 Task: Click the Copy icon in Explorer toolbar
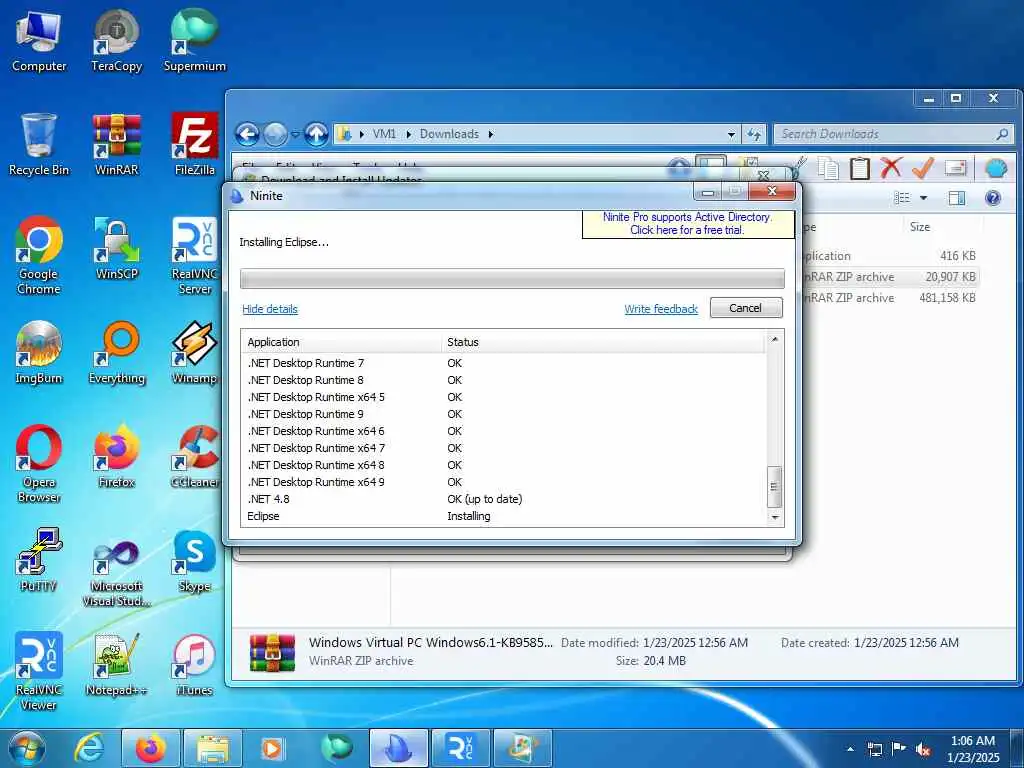(x=828, y=168)
